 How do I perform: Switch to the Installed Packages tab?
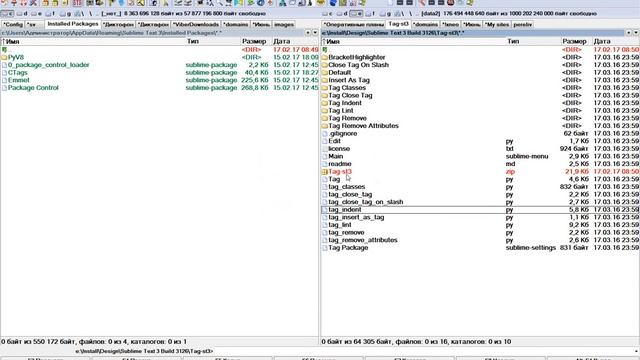pos(73,24)
